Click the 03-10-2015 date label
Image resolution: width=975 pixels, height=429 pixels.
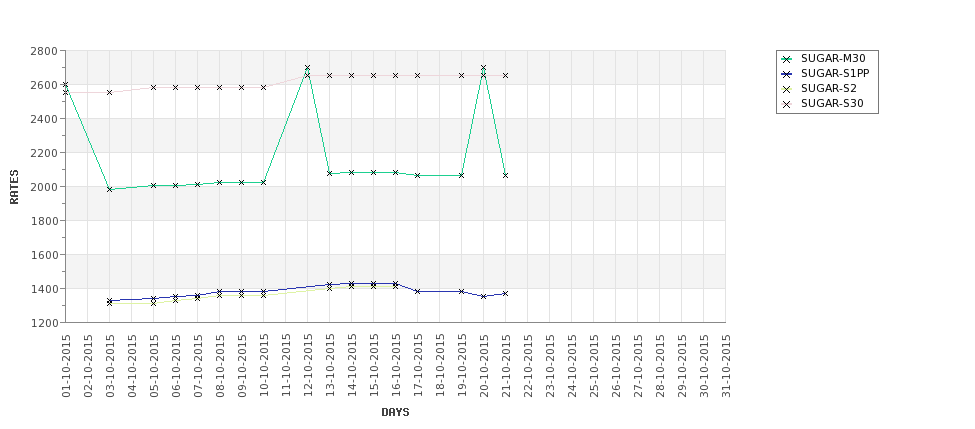110,366
